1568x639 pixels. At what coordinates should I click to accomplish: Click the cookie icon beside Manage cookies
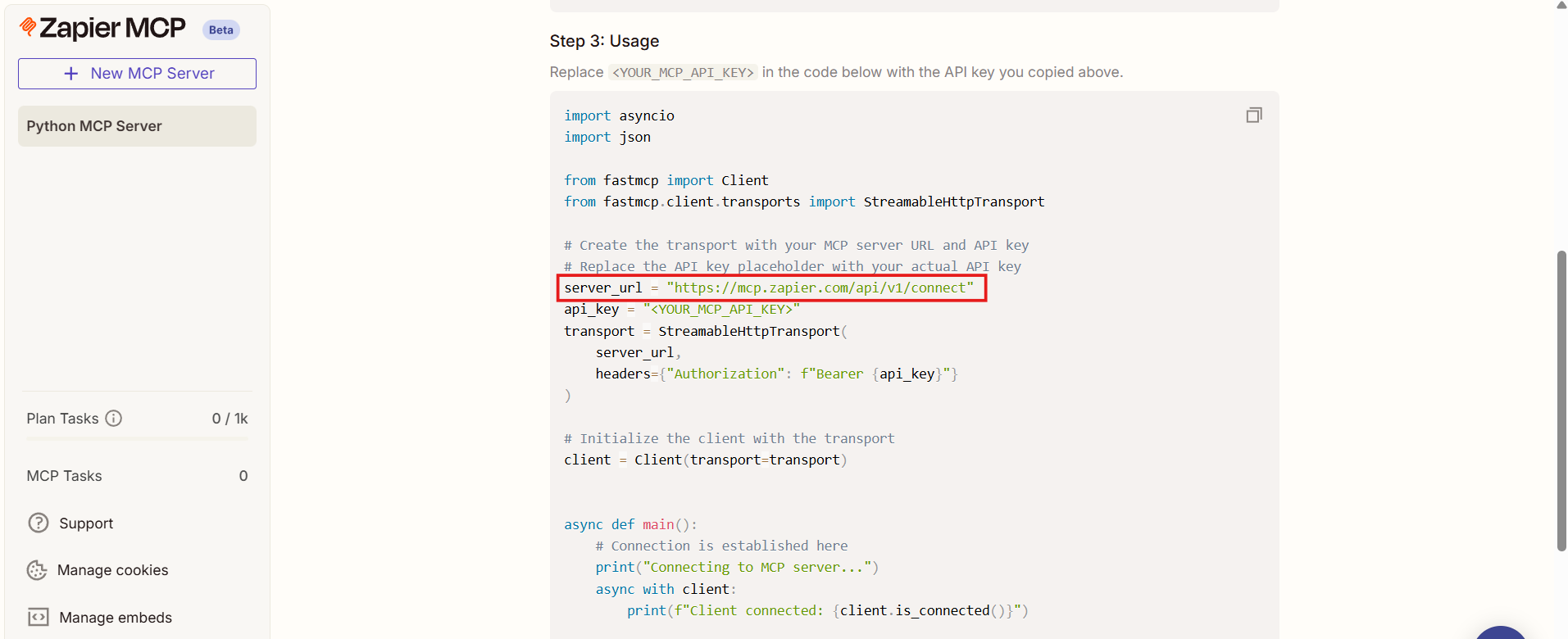click(38, 570)
